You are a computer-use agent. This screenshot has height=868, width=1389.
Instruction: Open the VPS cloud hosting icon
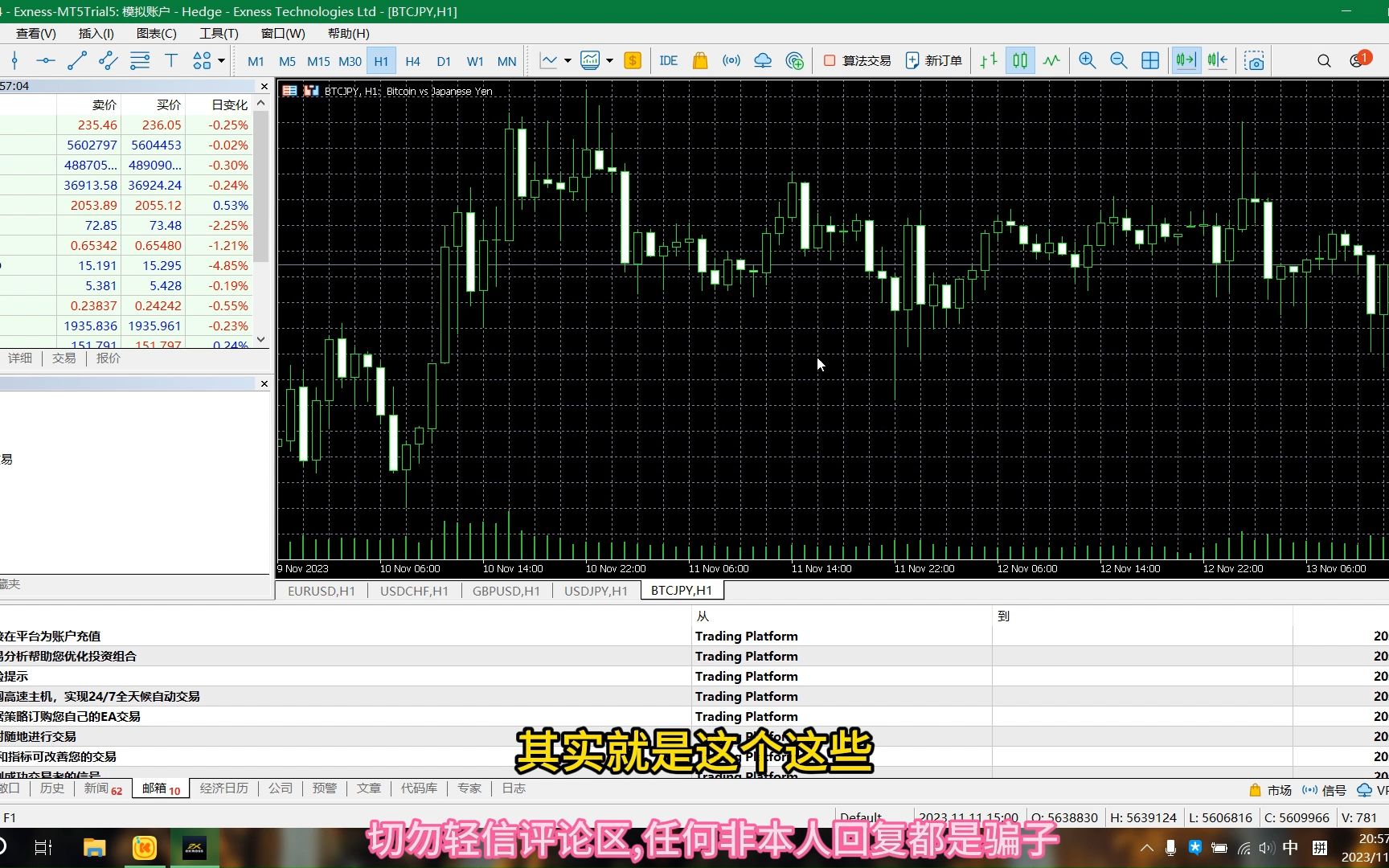coord(763,60)
